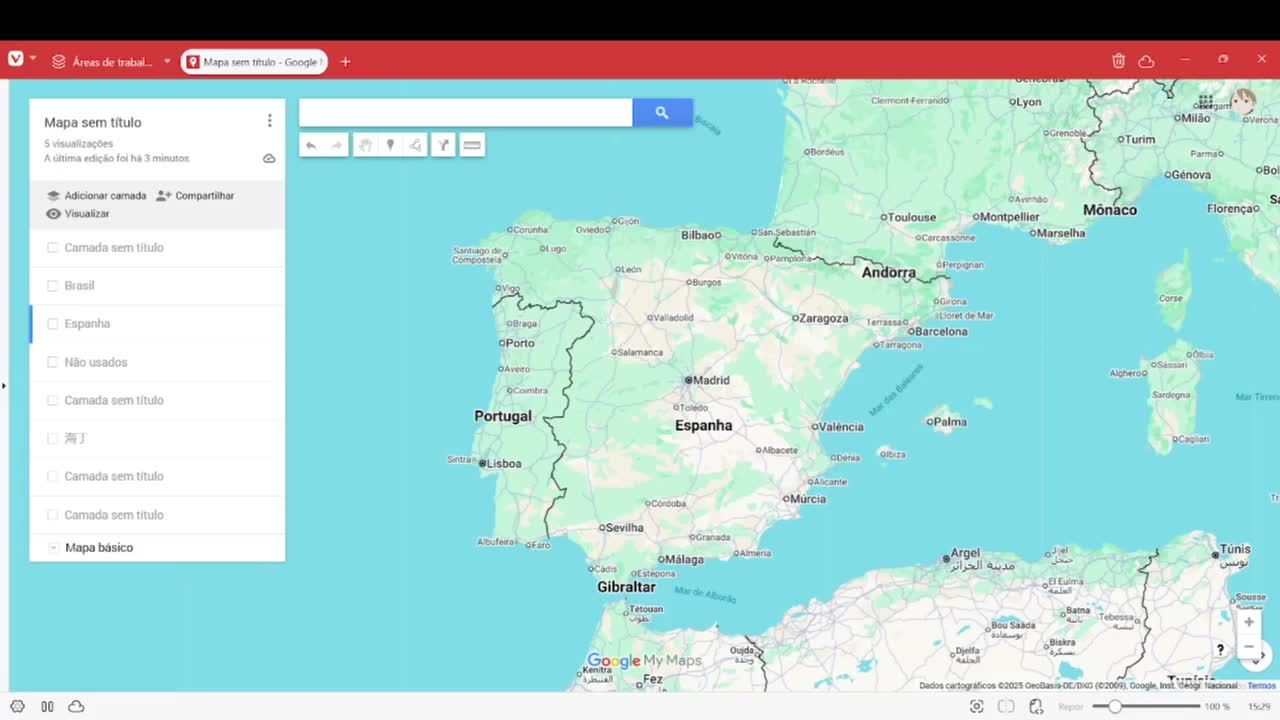
Task: Open Vivaldi trash closed tabs icon
Action: (x=1119, y=61)
